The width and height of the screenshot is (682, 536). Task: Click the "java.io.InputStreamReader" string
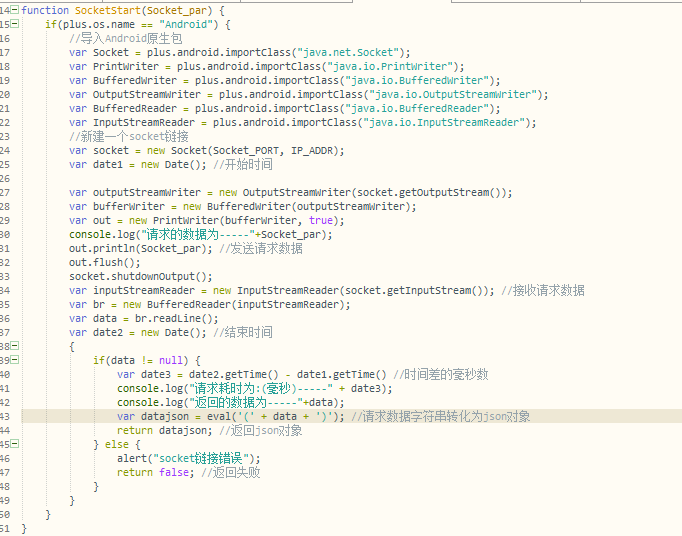coord(444,123)
